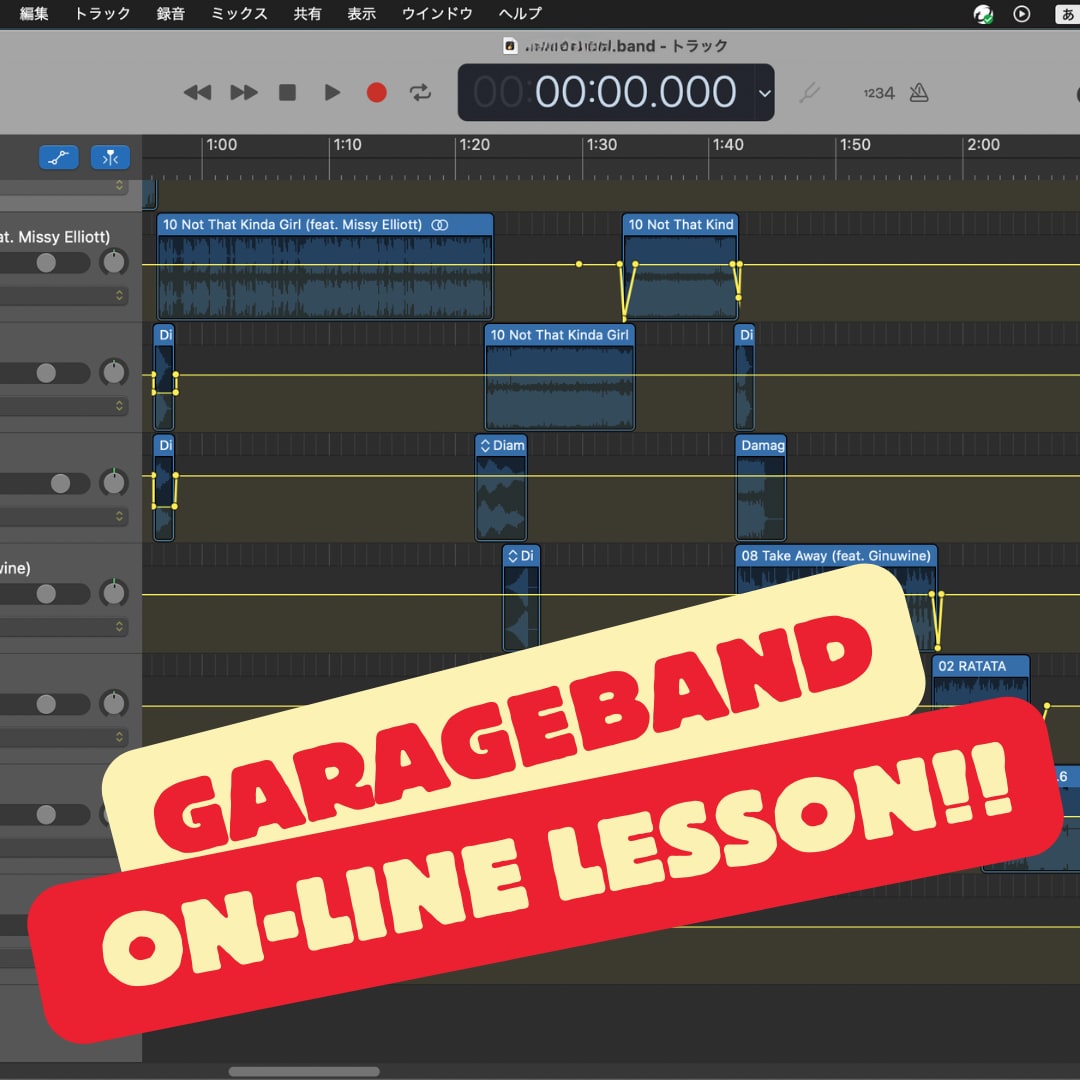Toggle the cycle loop button
This screenshot has height=1080, width=1080.
pos(420,92)
